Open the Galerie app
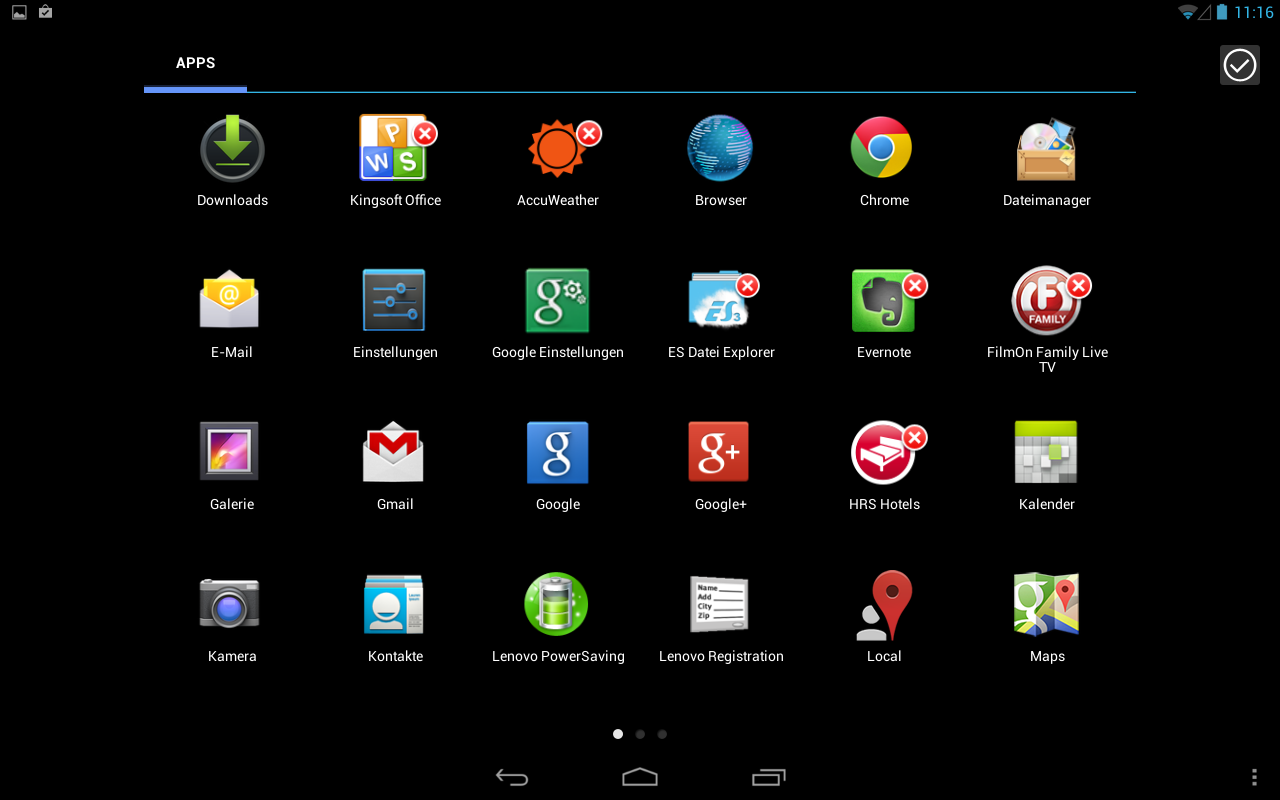 pos(230,451)
